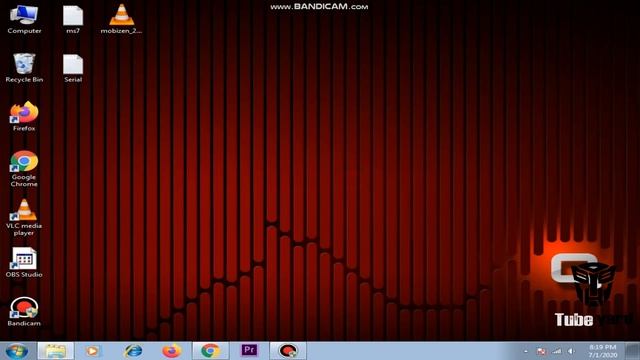The width and height of the screenshot is (640, 360).
Task: Open Adobe Premiere Pro from taskbar
Action: (249, 350)
